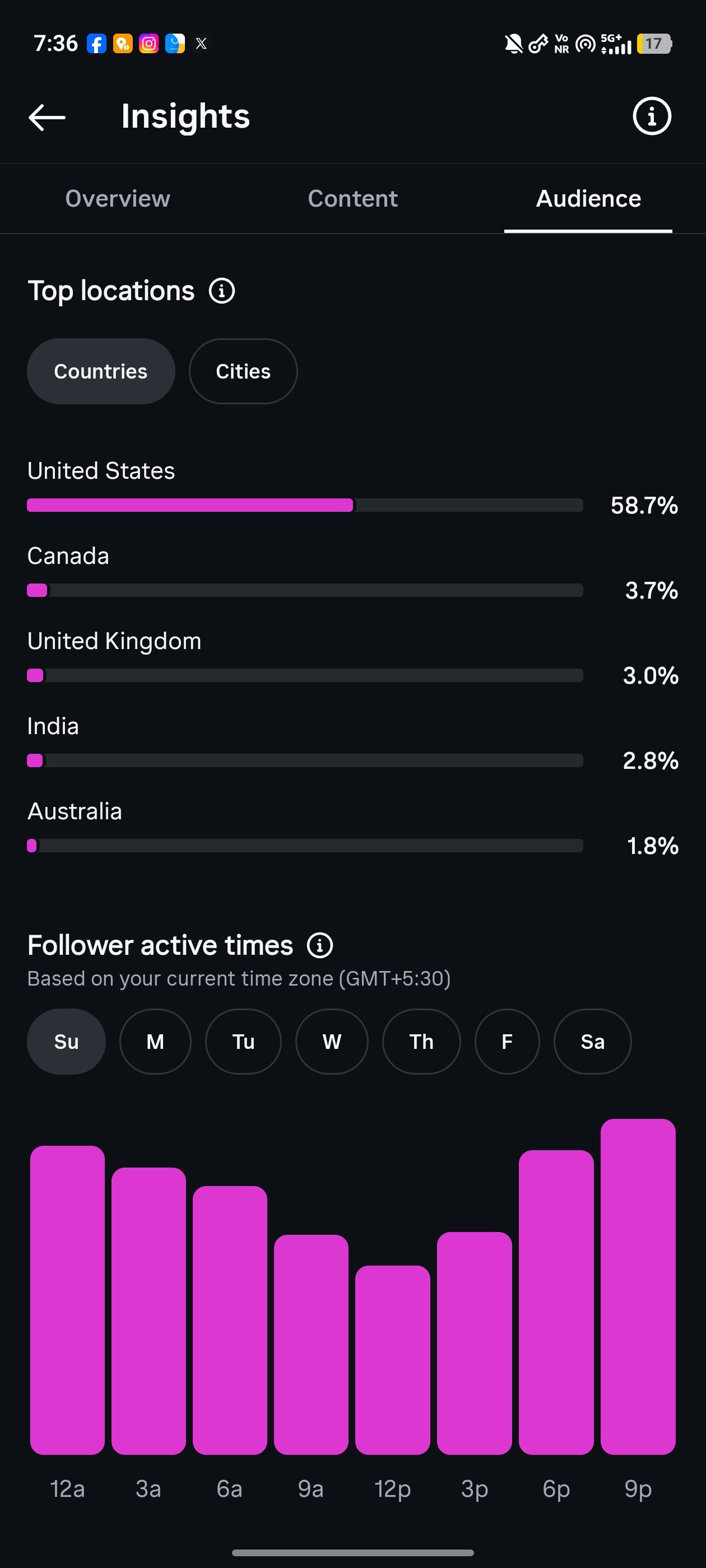This screenshot has height=1568, width=706.
Task: Tap info icon beside Follower active times
Action: 320,945
